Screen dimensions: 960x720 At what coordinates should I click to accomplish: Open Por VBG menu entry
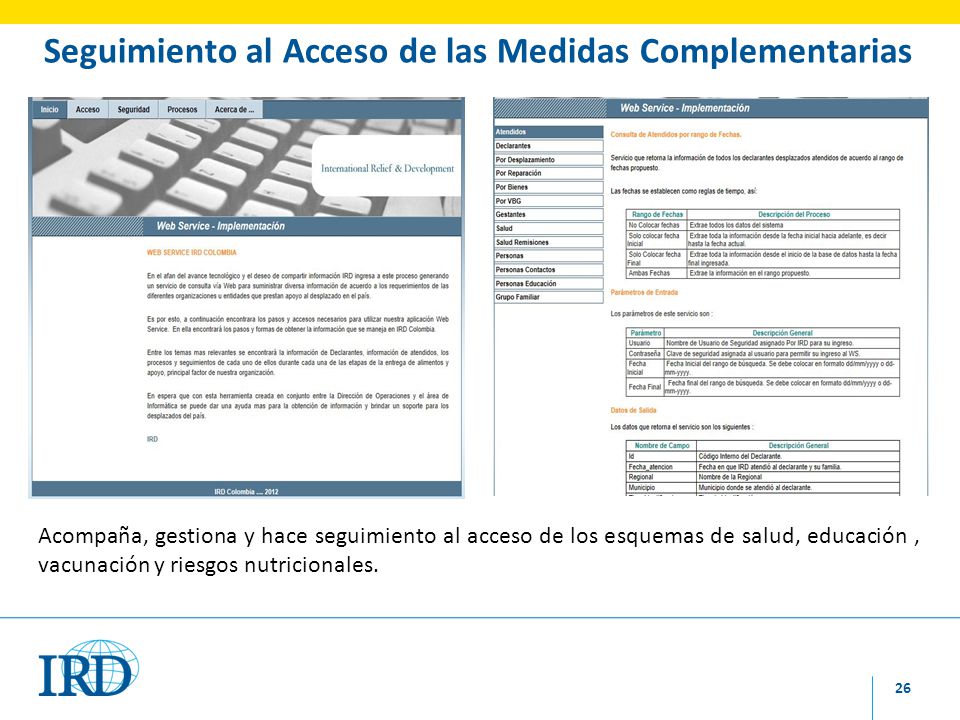point(549,201)
